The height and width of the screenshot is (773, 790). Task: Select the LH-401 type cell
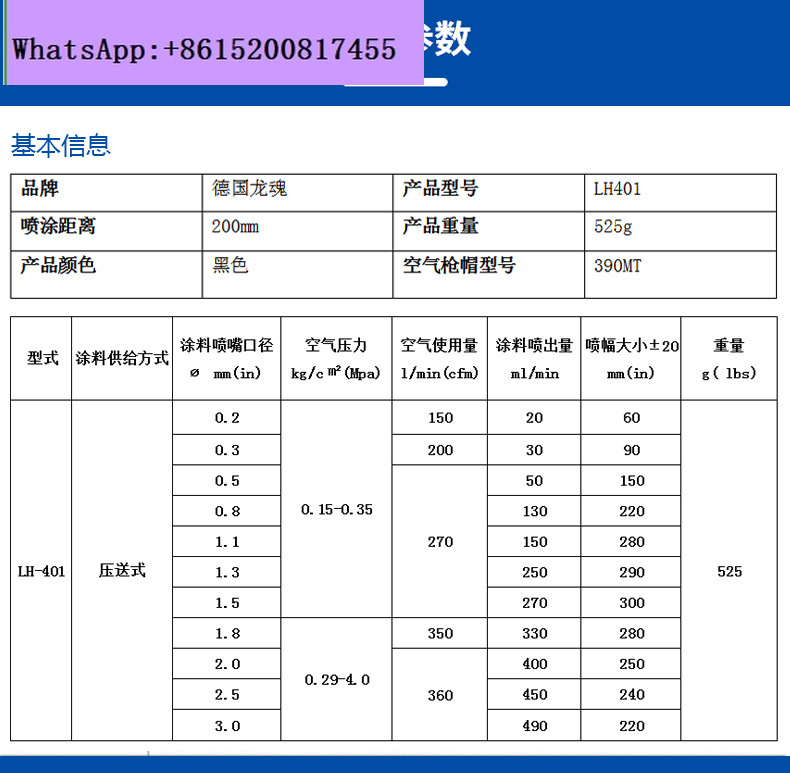(x=41, y=571)
